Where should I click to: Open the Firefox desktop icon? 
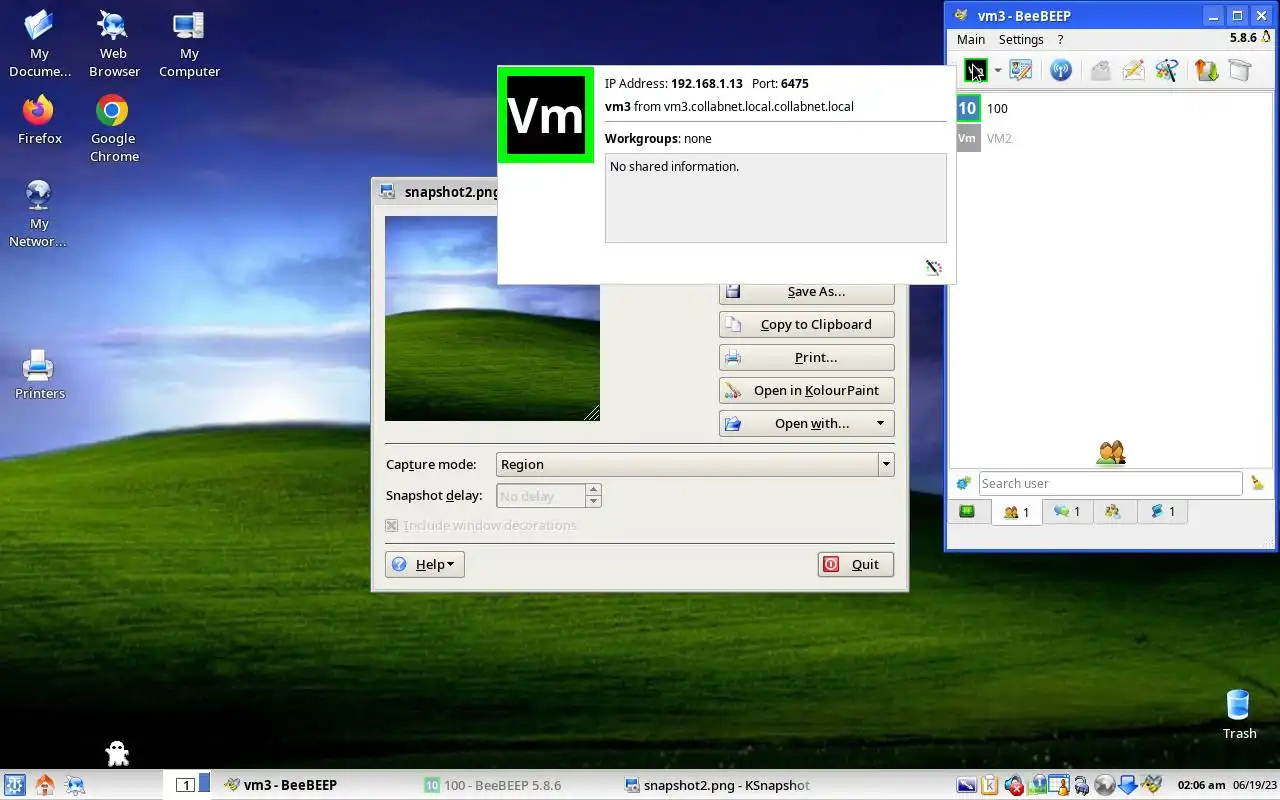[x=40, y=120]
